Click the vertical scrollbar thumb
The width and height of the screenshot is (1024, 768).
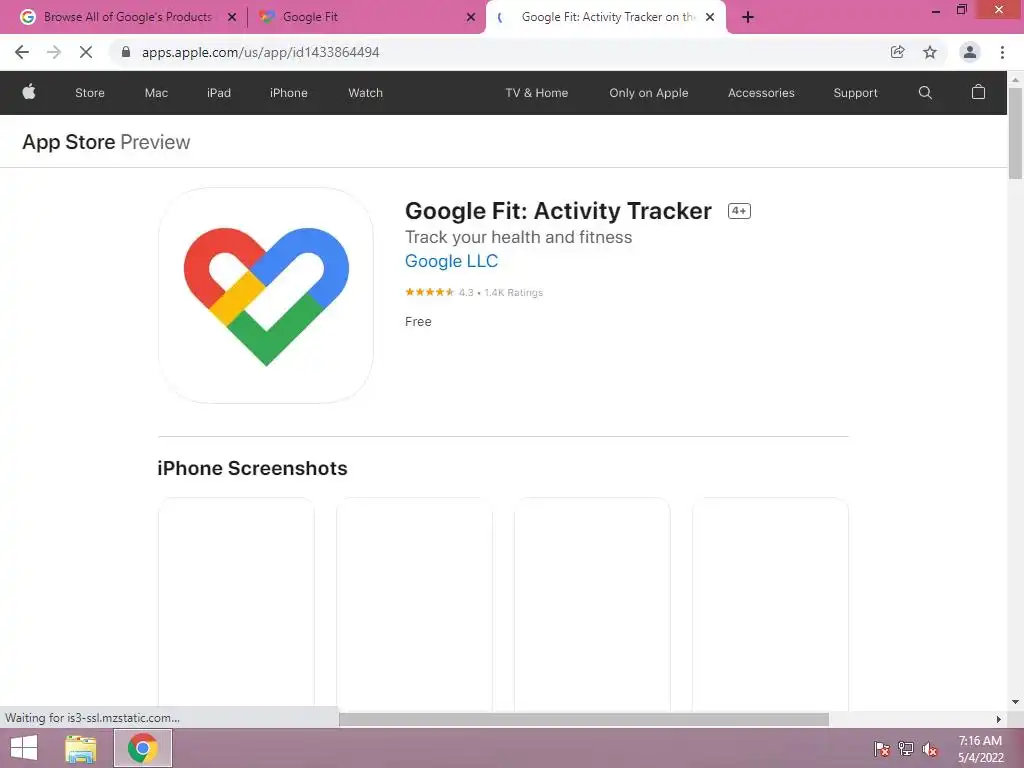1015,133
